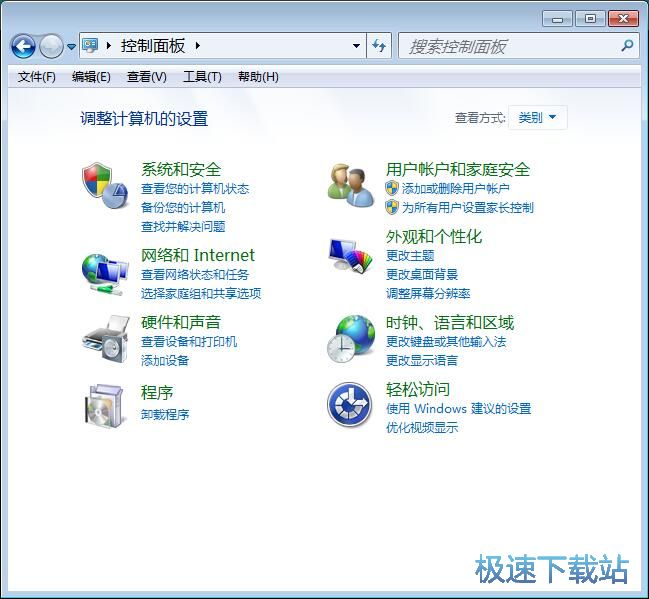Open 外观和个性化 heading link
Image resolution: width=649 pixels, height=599 pixels.
click(434, 236)
